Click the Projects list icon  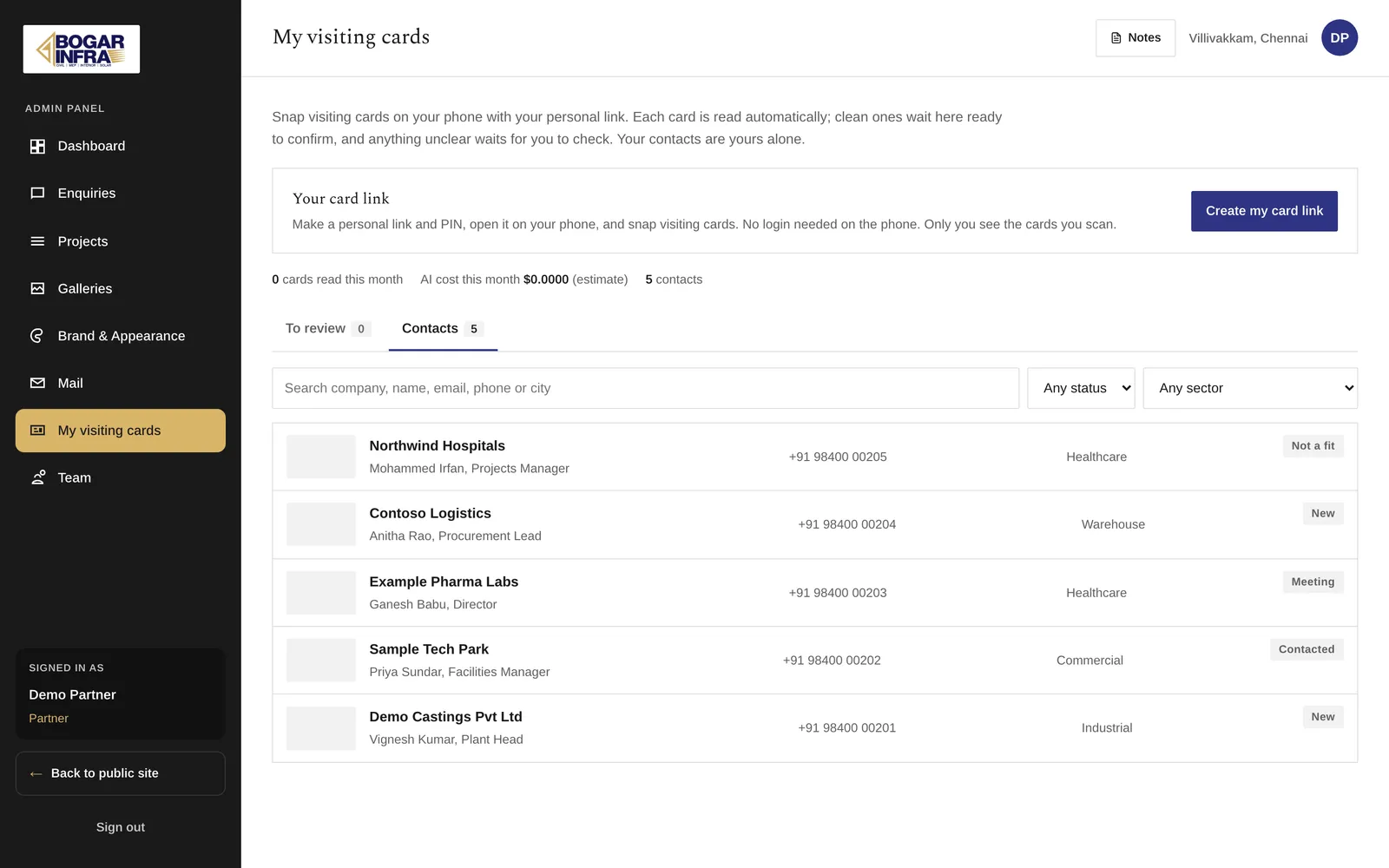37,241
